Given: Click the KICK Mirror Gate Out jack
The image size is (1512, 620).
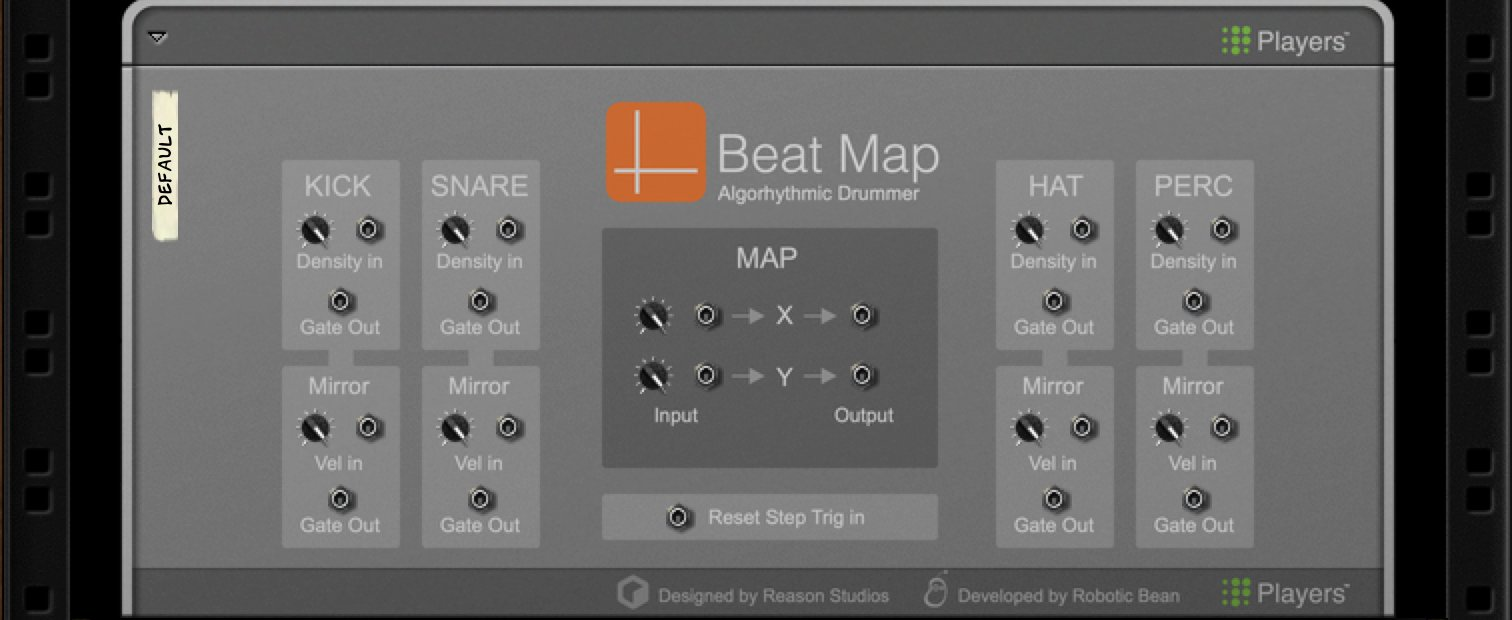Looking at the screenshot, I should [341, 498].
